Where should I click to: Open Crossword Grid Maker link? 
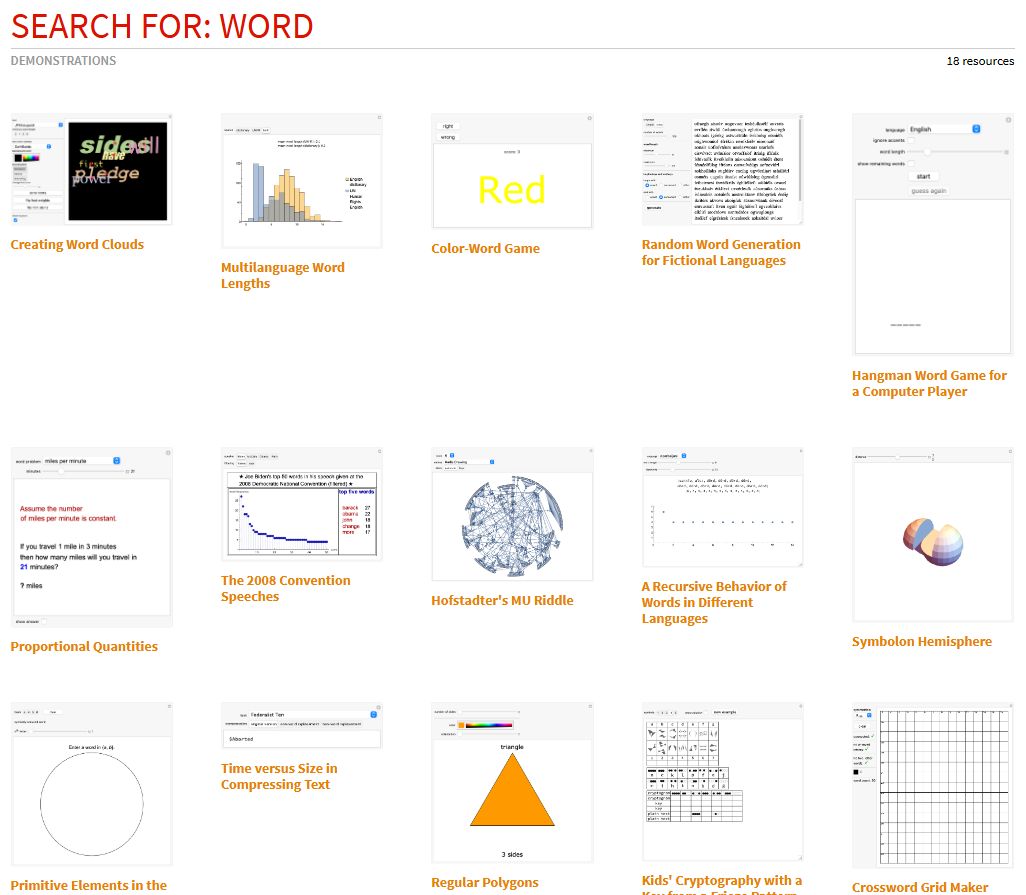click(x=920, y=887)
